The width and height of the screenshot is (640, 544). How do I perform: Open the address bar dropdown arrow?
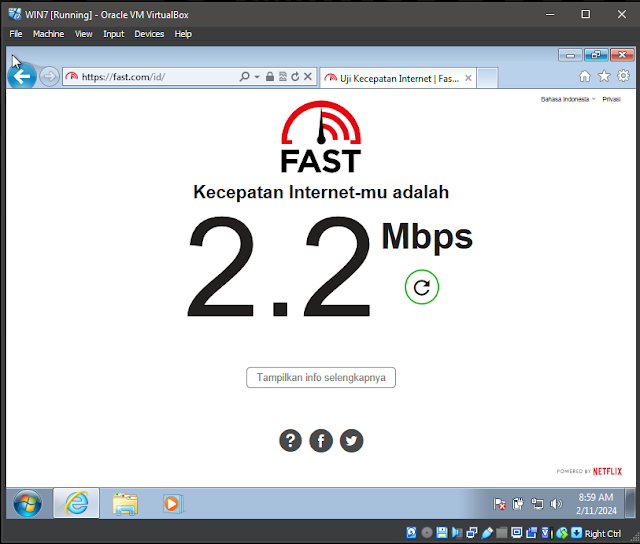(x=257, y=76)
